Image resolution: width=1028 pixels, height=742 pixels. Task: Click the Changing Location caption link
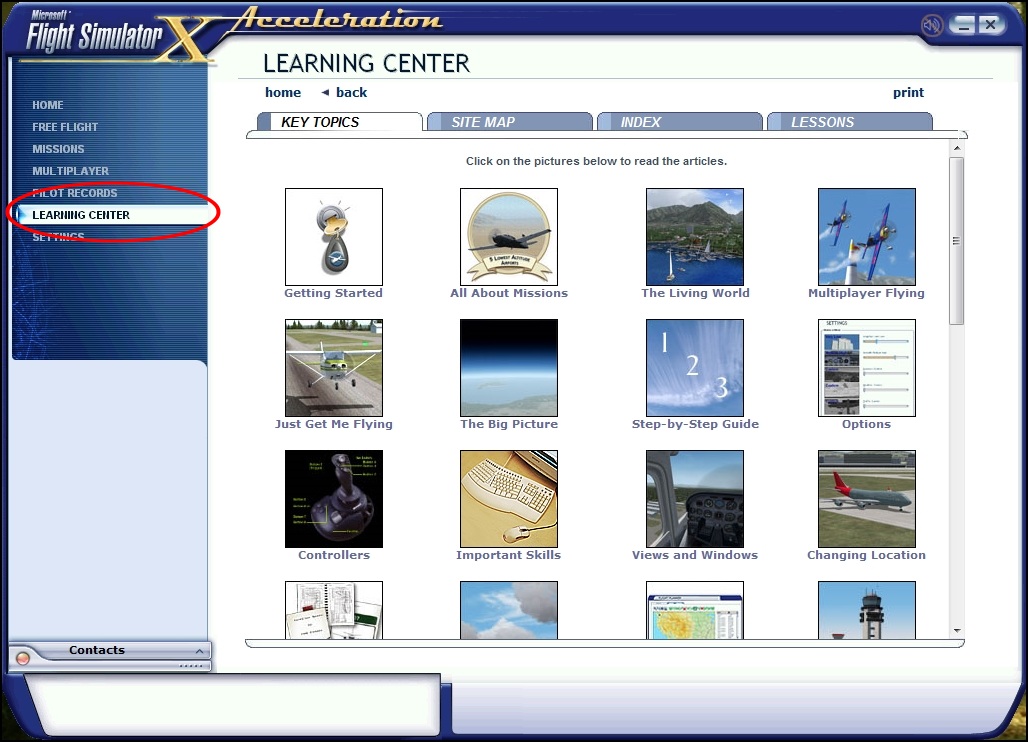[x=866, y=555]
